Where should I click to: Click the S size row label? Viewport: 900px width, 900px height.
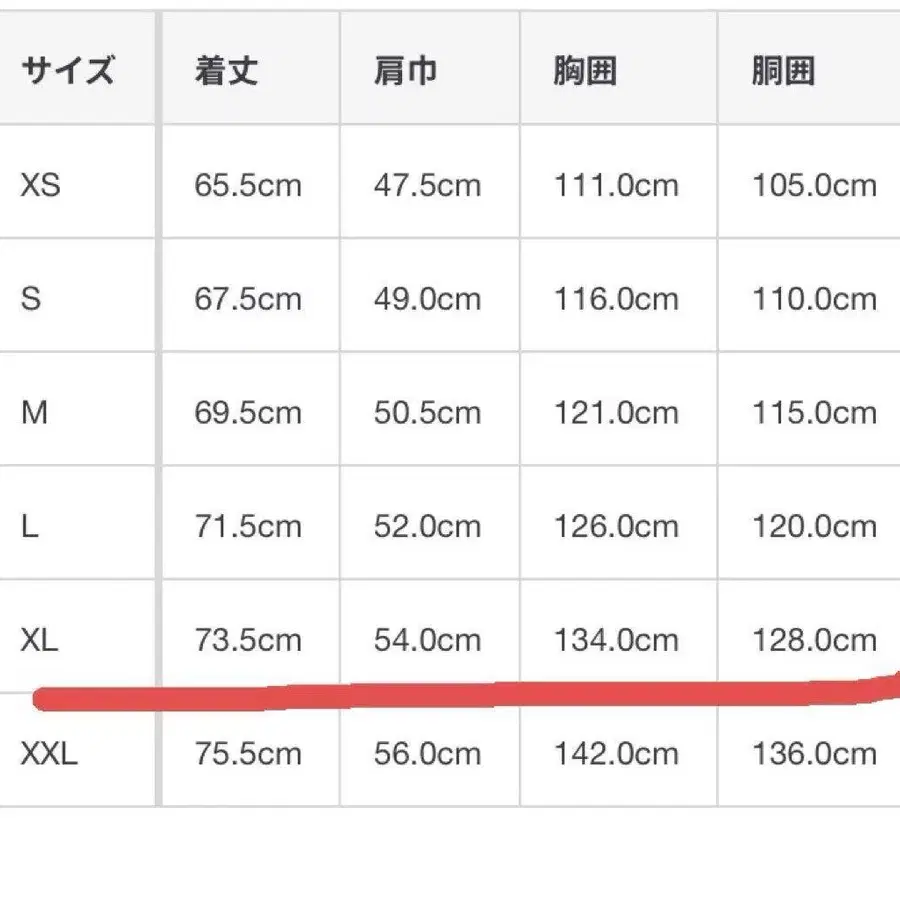31,299
